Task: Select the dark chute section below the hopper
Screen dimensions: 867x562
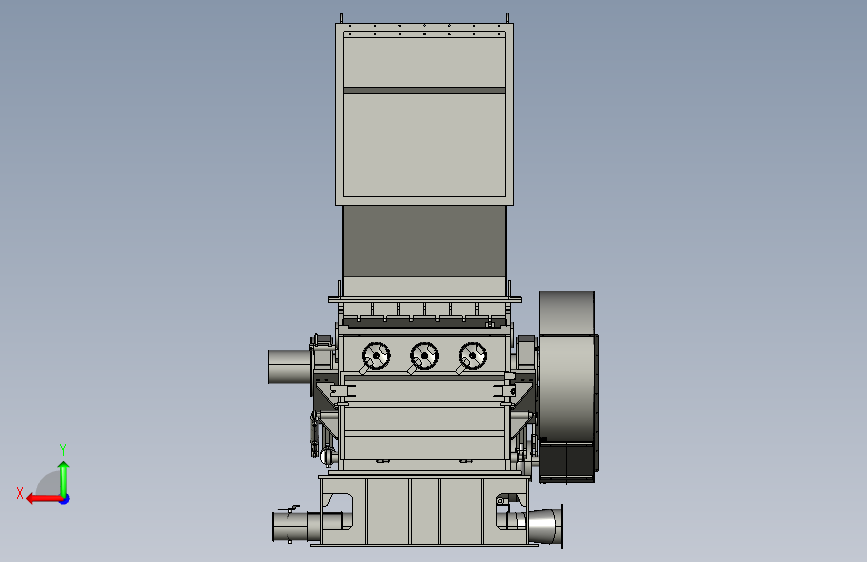Action: pos(424,241)
